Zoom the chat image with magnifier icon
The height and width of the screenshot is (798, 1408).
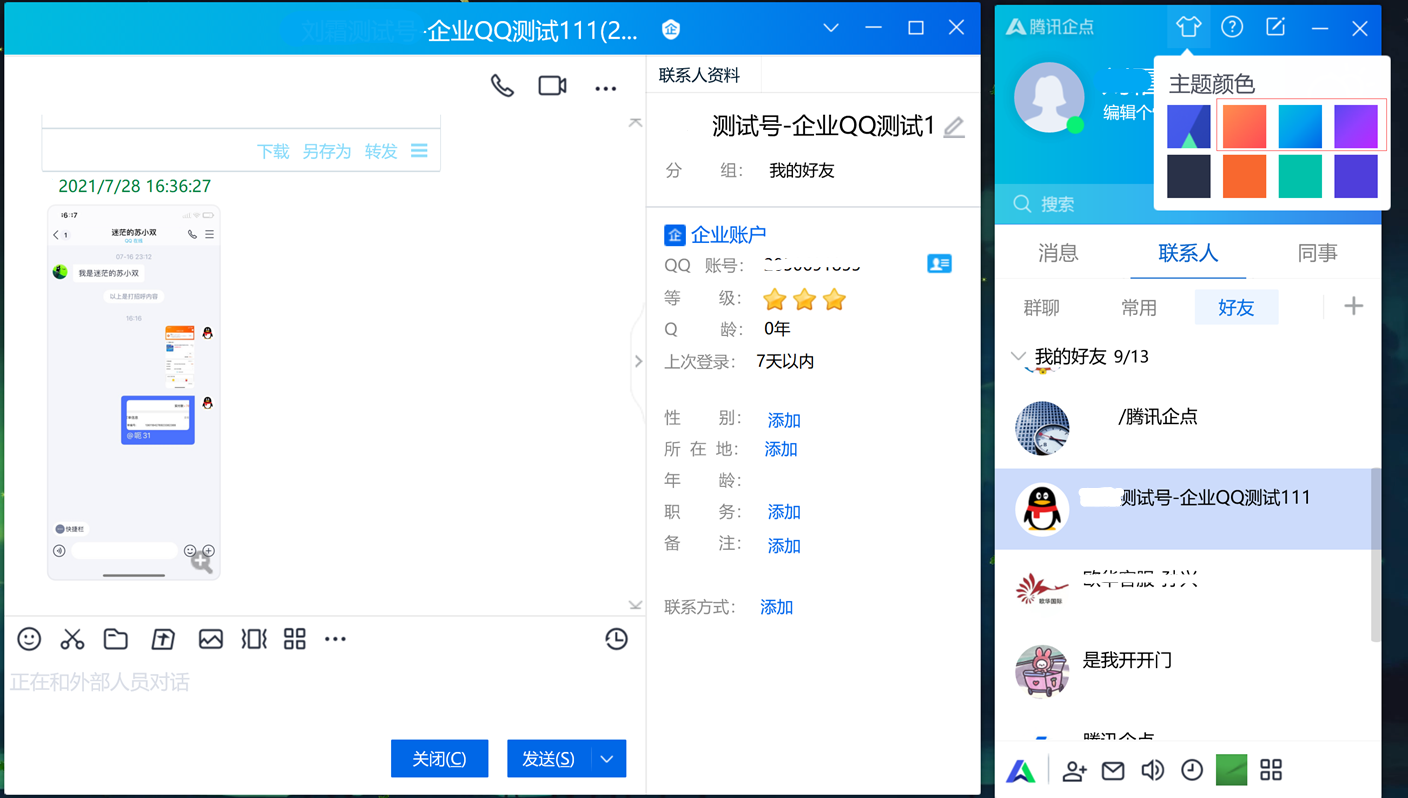(x=201, y=562)
